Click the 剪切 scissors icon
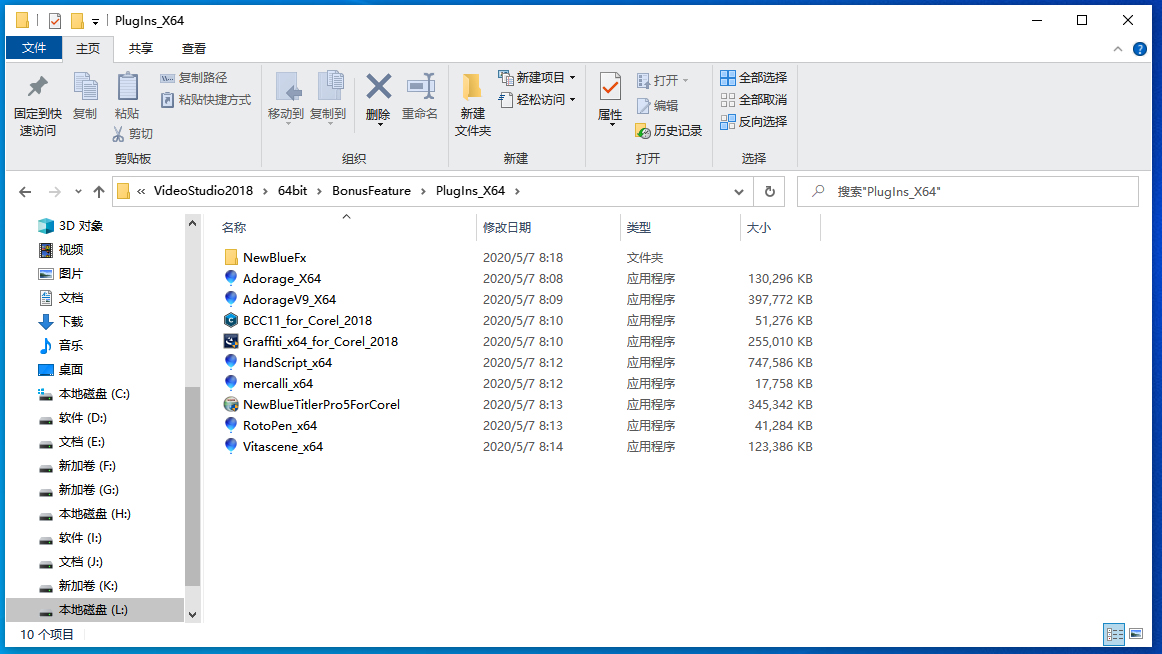Image resolution: width=1162 pixels, height=654 pixels. [119, 134]
